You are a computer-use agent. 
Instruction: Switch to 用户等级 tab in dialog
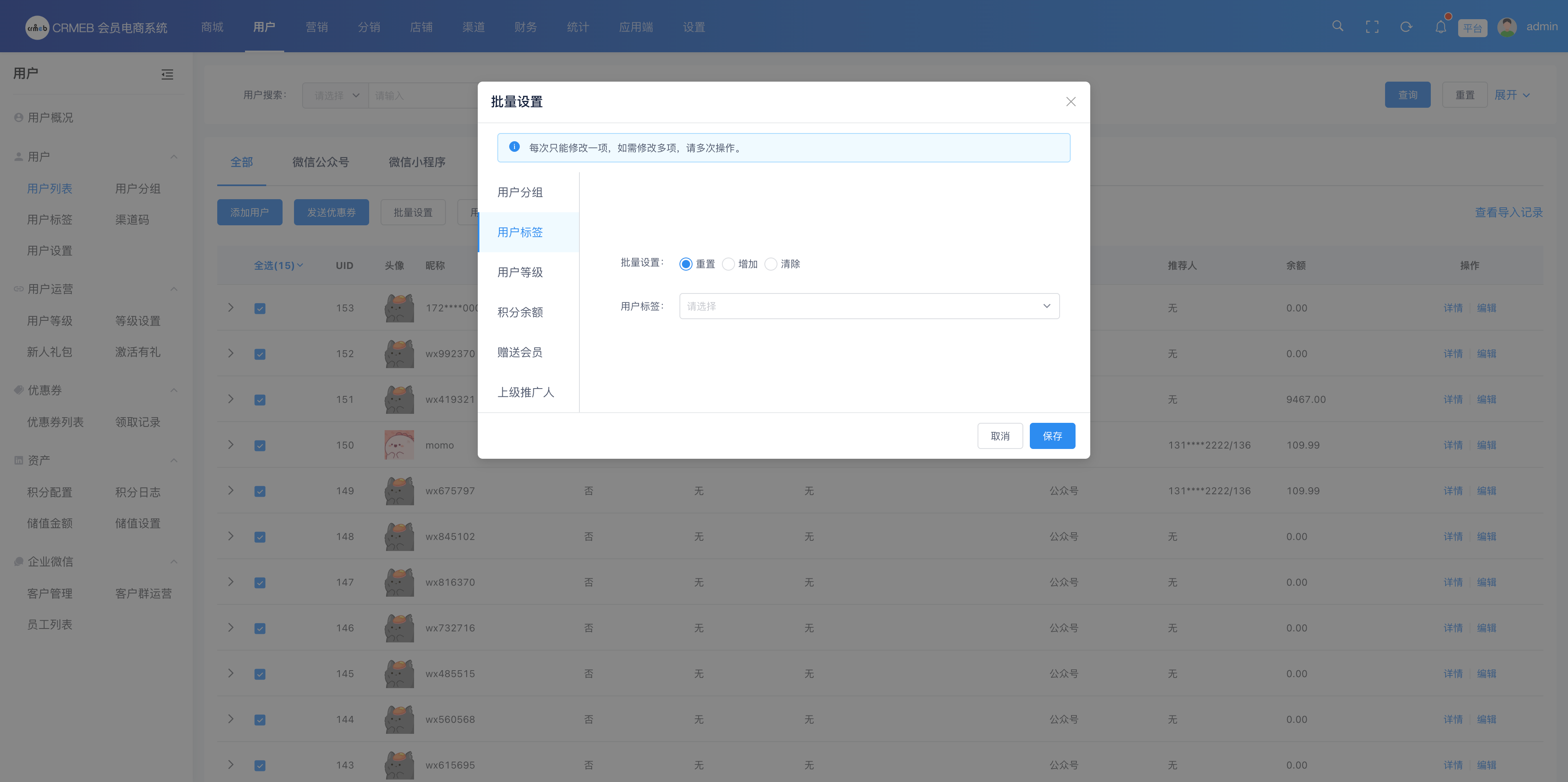520,272
